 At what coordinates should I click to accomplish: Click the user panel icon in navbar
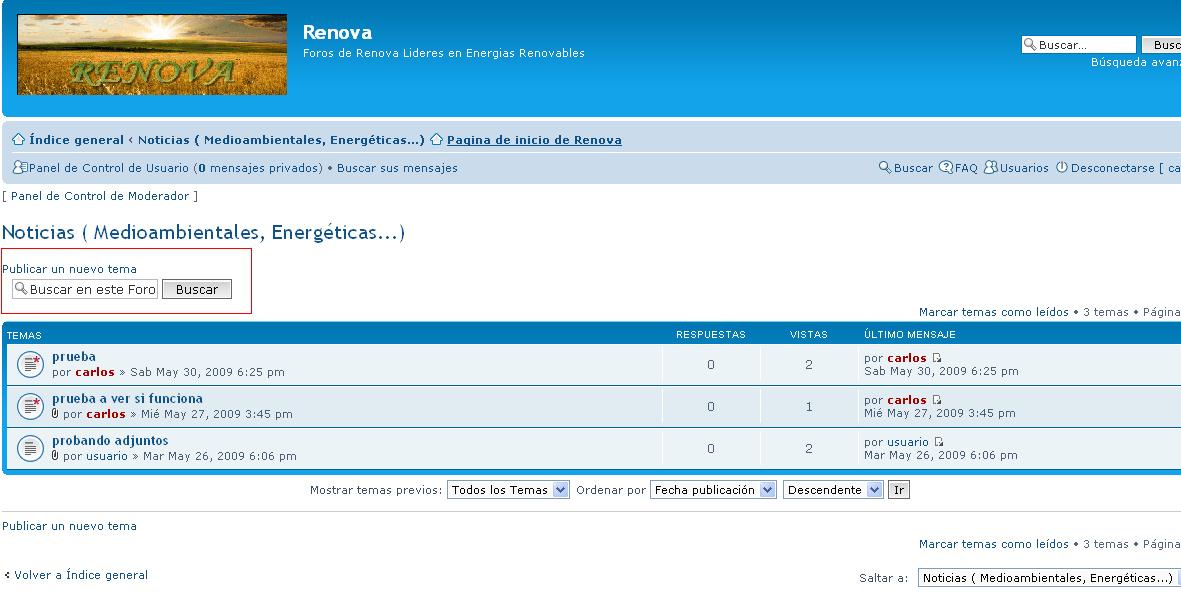pos(20,167)
